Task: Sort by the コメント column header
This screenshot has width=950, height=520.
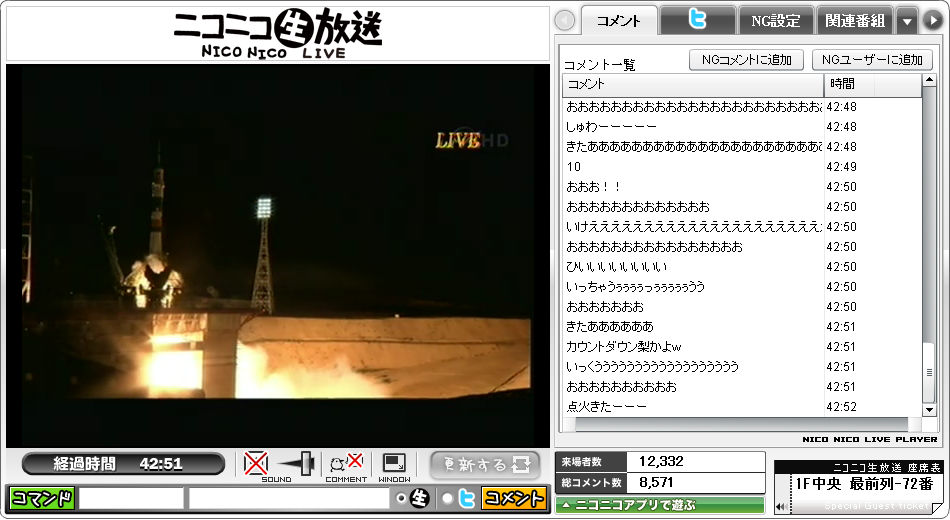Action: (693, 84)
